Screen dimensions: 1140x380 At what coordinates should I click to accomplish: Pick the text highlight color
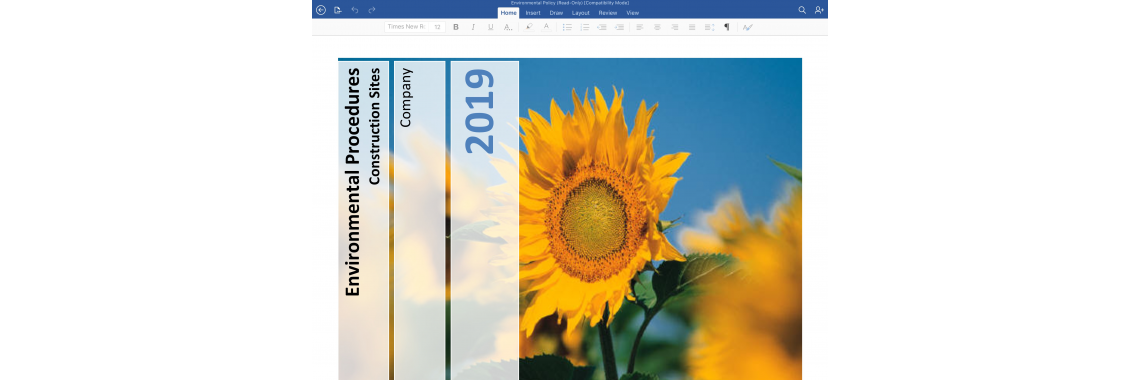(x=529, y=27)
